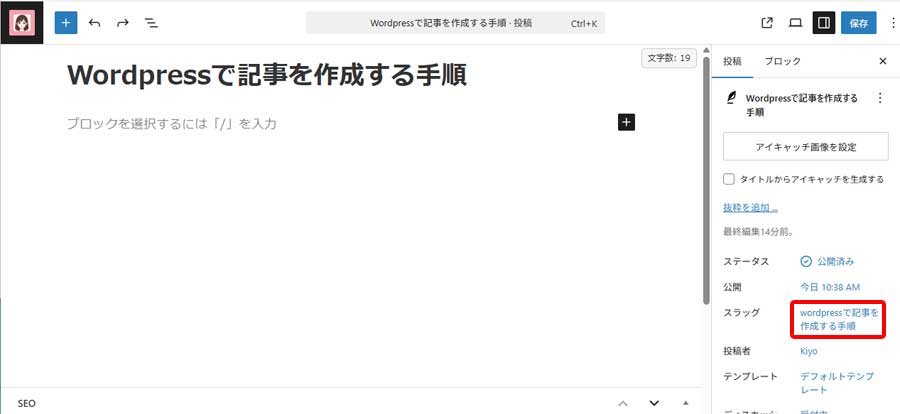This screenshot has height=414, width=900.
Task: Open the 公開済み status setting
Action: (827, 261)
